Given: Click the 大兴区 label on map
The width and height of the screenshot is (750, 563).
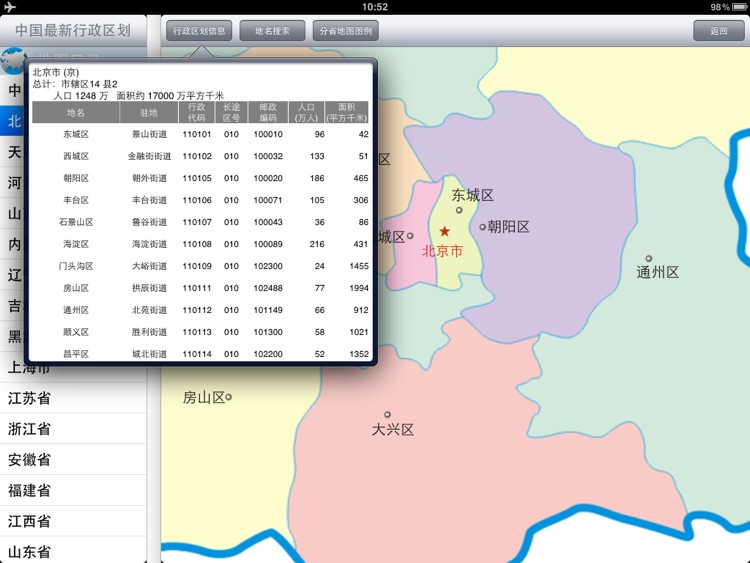Looking at the screenshot, I should (x=393, y=429).
